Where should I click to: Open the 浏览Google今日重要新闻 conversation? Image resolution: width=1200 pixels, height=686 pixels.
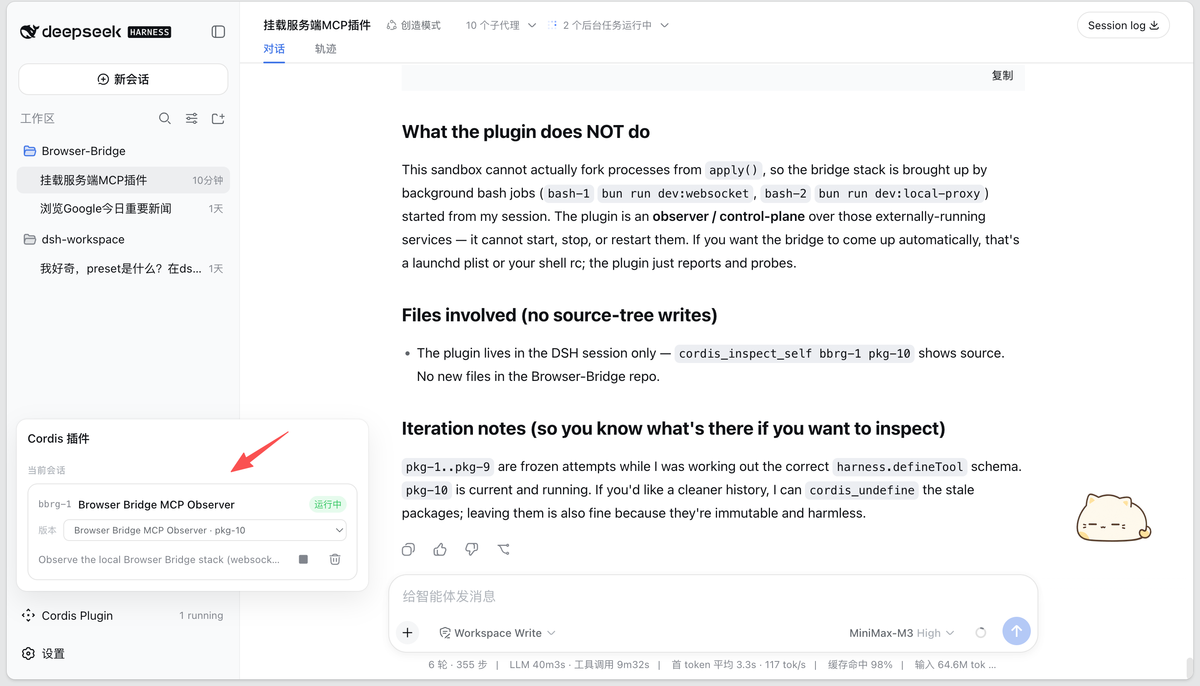(x=123, y=209)
